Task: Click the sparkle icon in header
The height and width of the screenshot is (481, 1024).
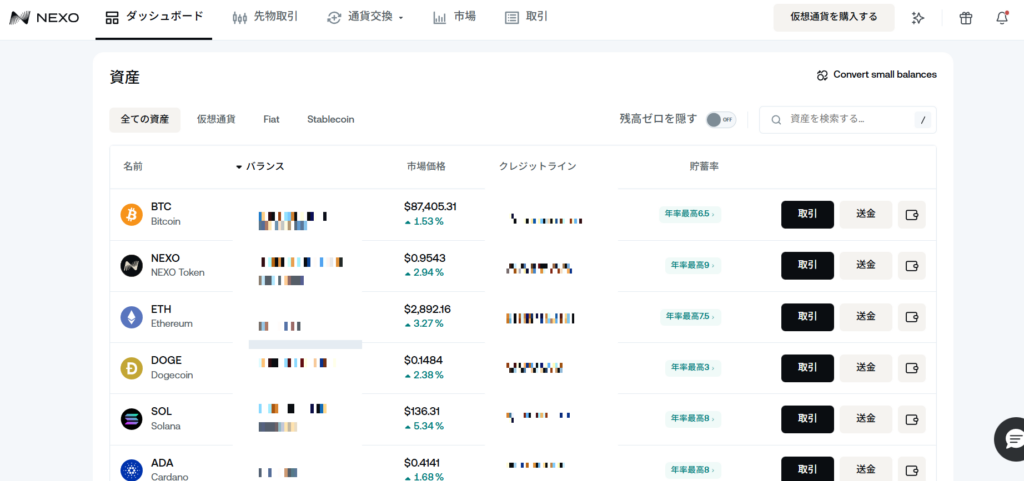Action: tap(918, 18)
